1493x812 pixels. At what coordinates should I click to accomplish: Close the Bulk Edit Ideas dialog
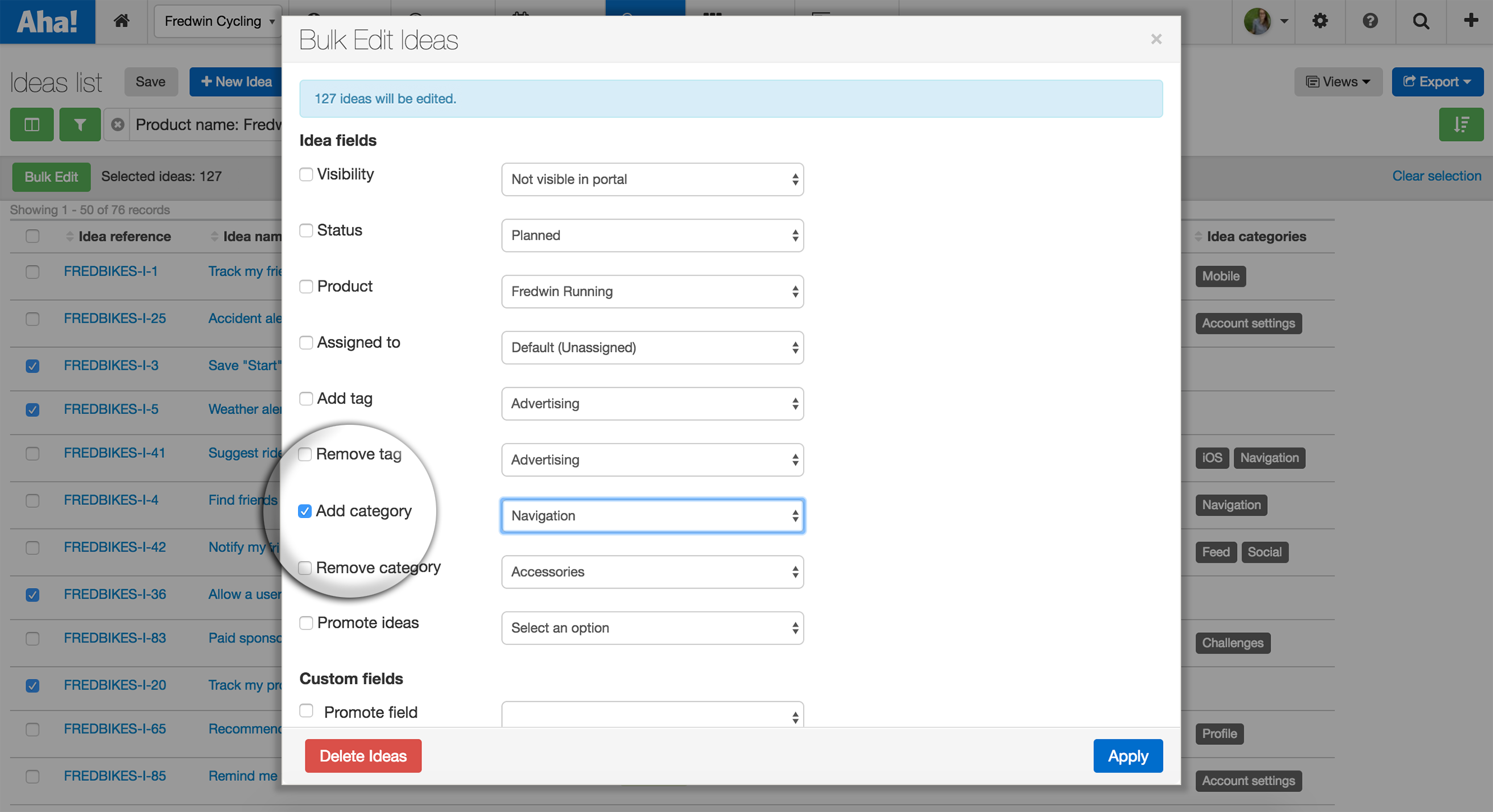tap(1156, 39)
